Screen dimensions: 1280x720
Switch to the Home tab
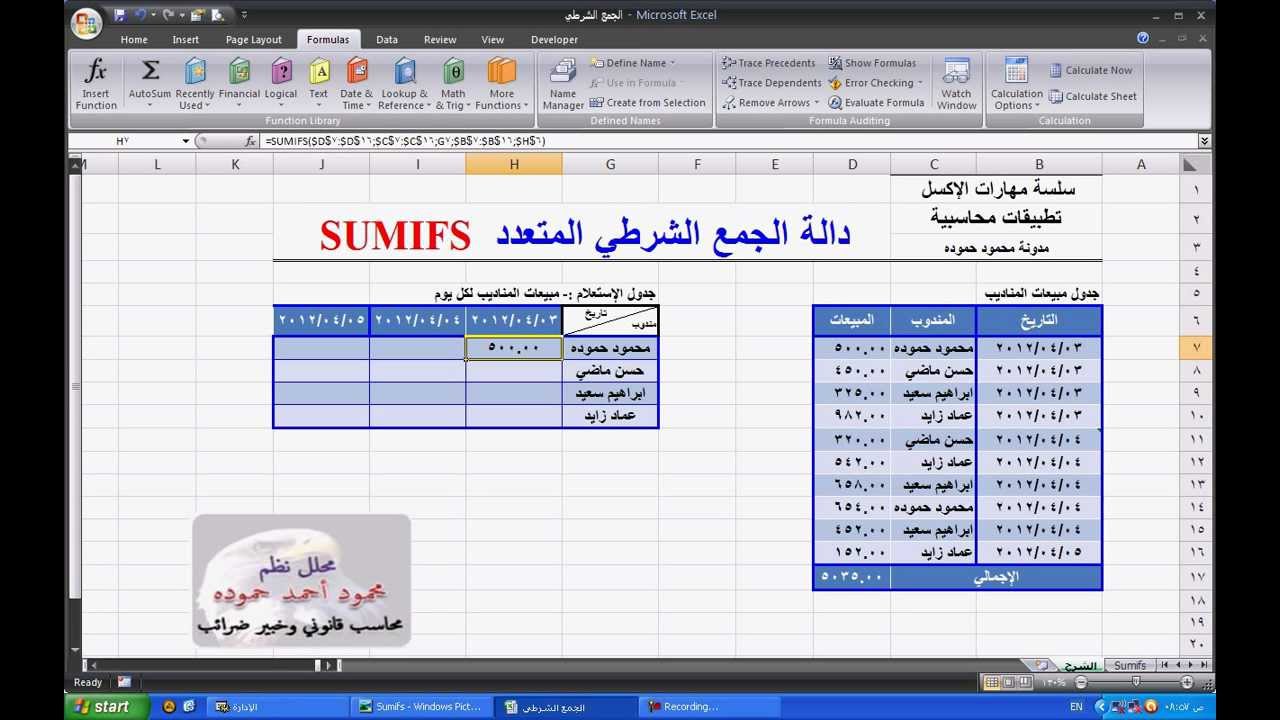[x=134, y=40]
